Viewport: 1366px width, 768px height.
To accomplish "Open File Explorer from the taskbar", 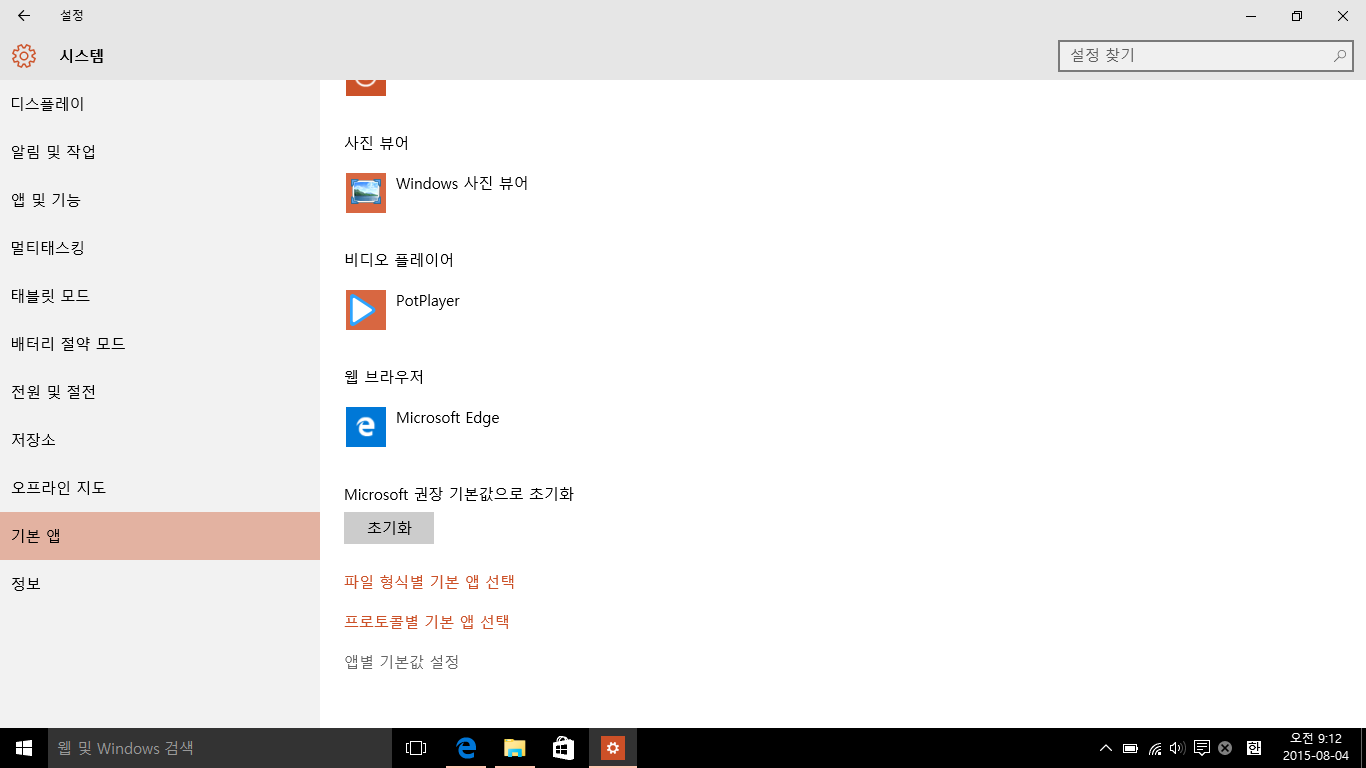I will (514, 748).
